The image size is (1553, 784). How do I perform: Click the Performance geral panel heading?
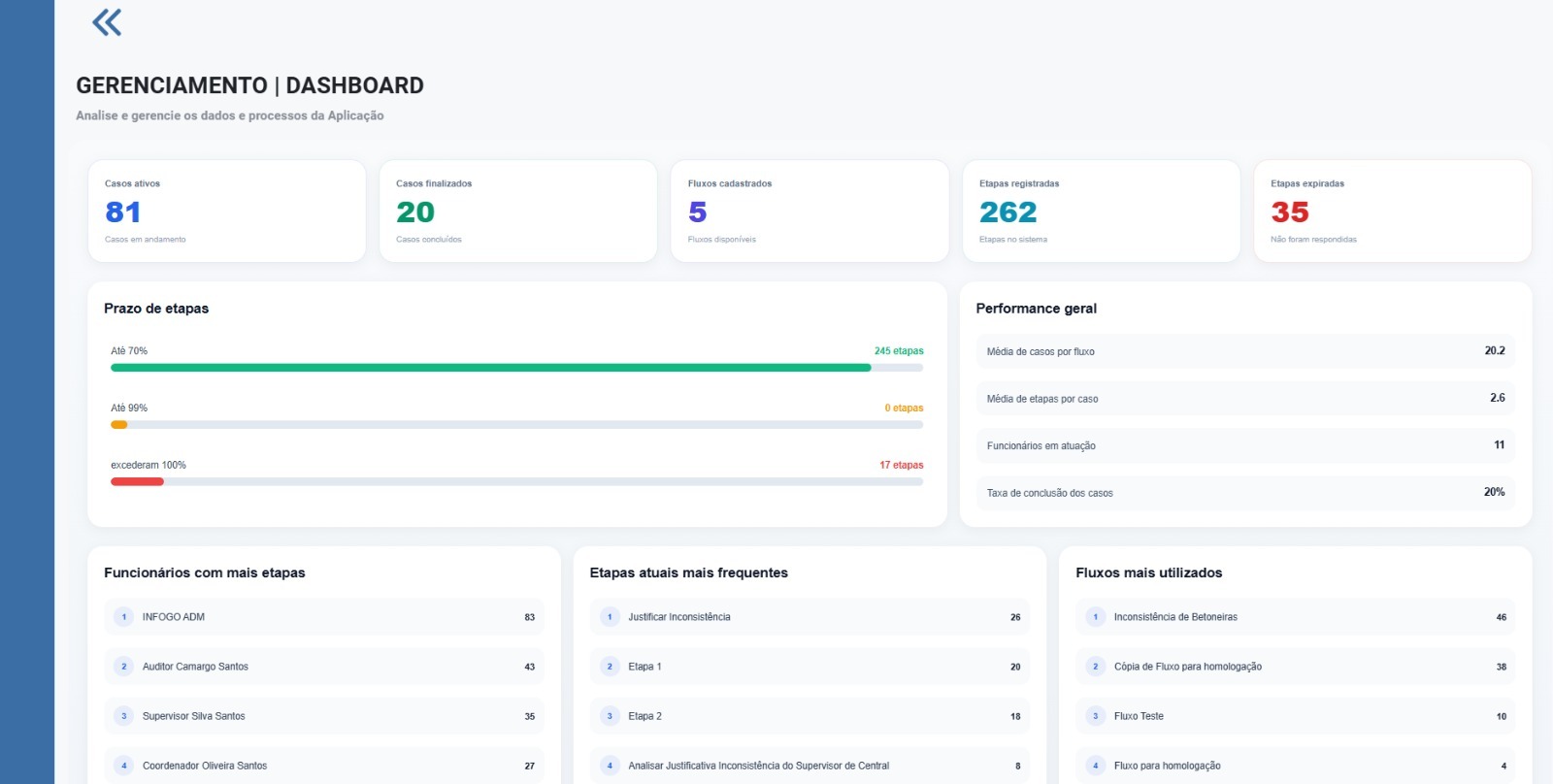click(x=1037, y=309)
